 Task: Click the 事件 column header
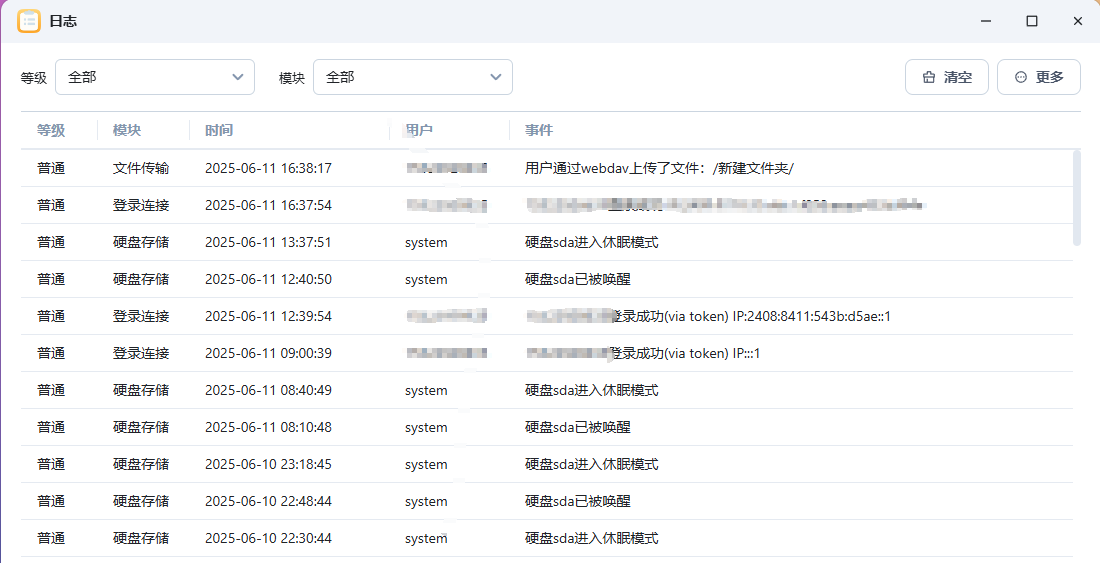tap(539, 130)
